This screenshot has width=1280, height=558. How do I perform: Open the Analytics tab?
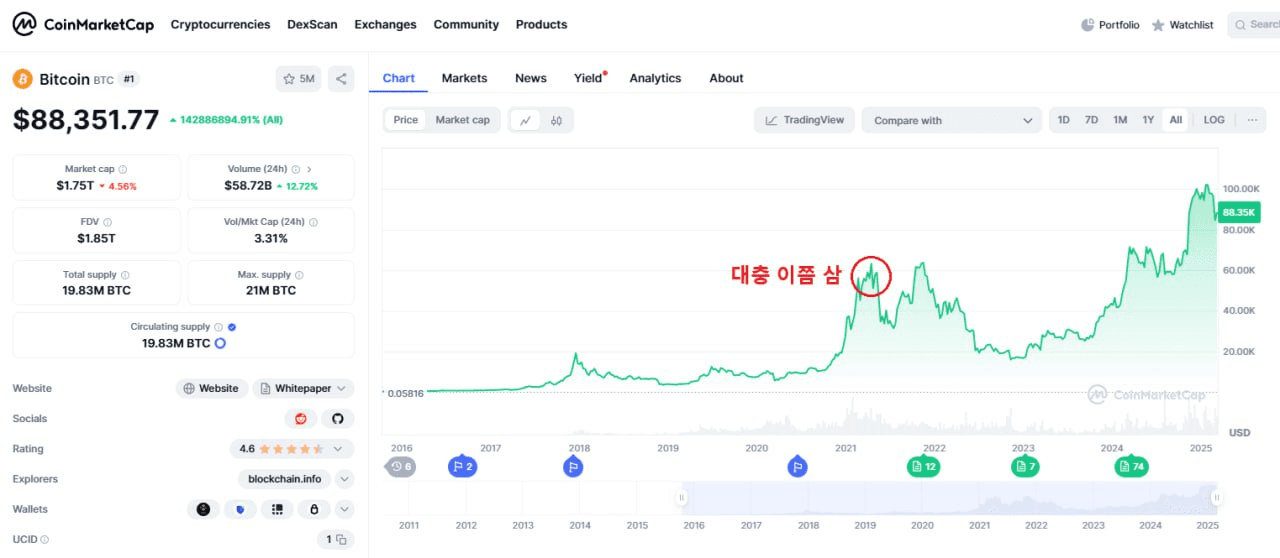[655, 78]
